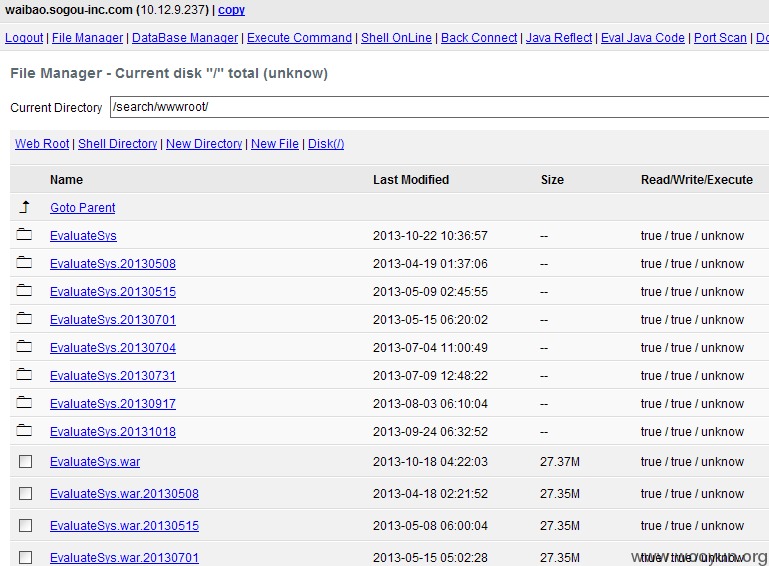This screenshot has height=566, width=769.
Task: Enable the checkbox for EvaluateSys.war.20130701
Action: click(x=26, y=557)
